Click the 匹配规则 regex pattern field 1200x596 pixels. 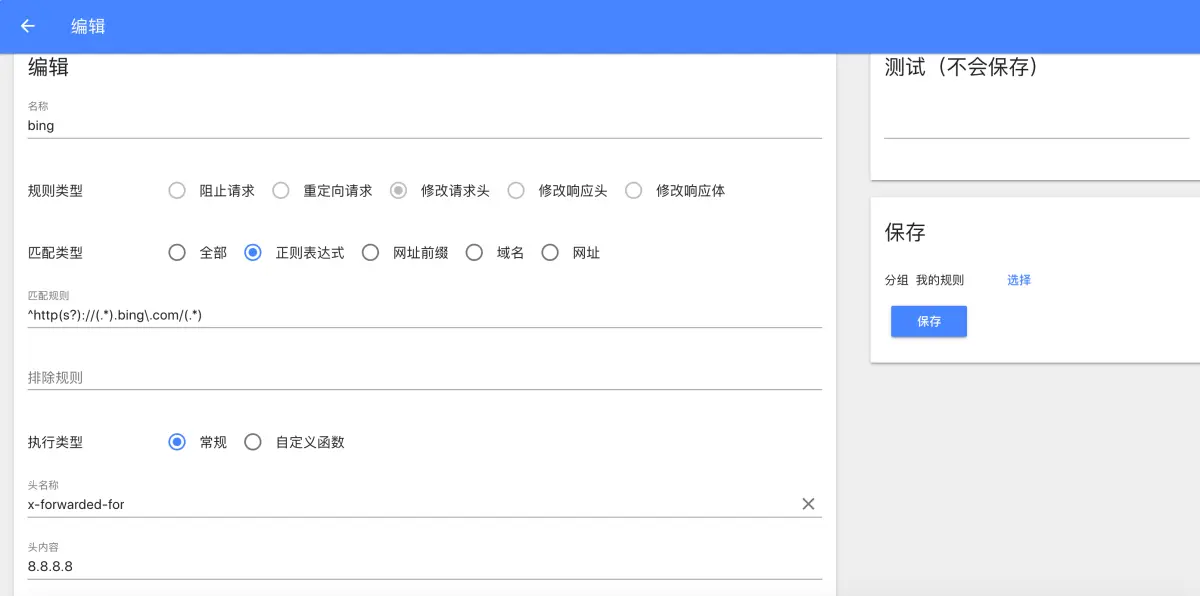pos(400,314)
